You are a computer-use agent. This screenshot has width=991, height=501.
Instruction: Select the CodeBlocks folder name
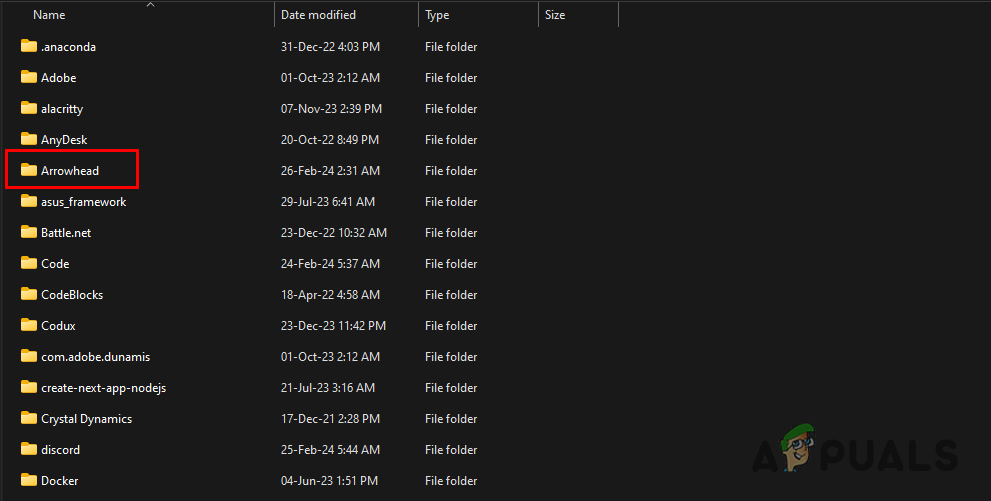pyautogui.click(x=72, y=295)
